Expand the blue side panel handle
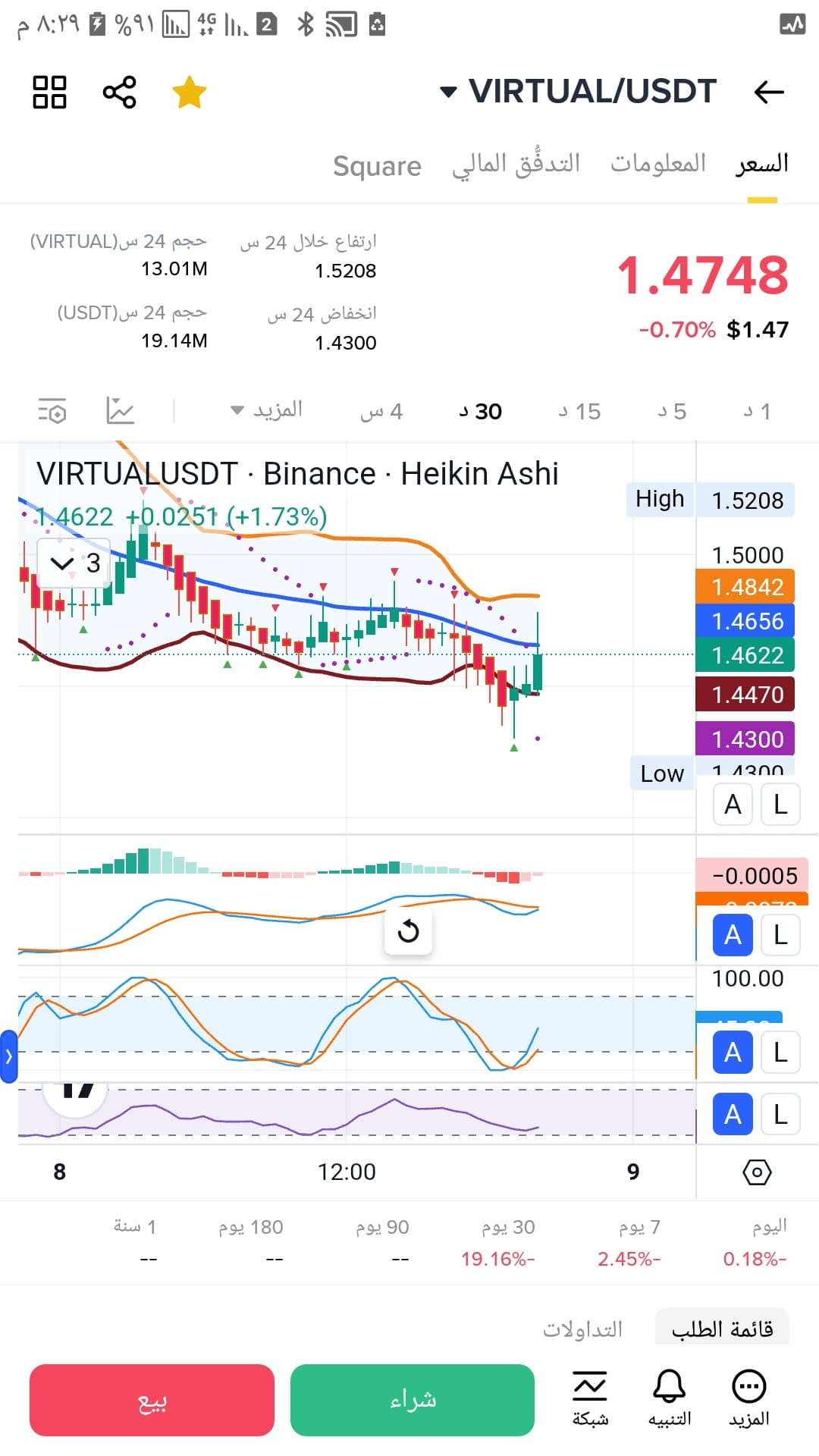 pyautogui.click(x=8, y=1056)
